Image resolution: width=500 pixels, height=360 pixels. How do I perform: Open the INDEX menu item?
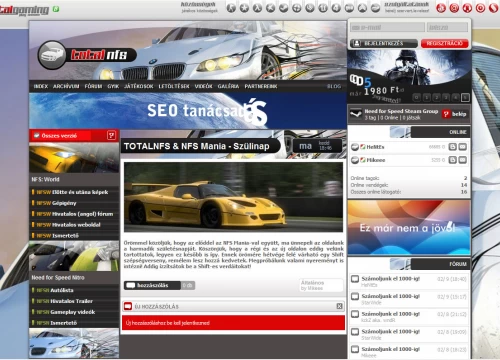pos(41,86)
